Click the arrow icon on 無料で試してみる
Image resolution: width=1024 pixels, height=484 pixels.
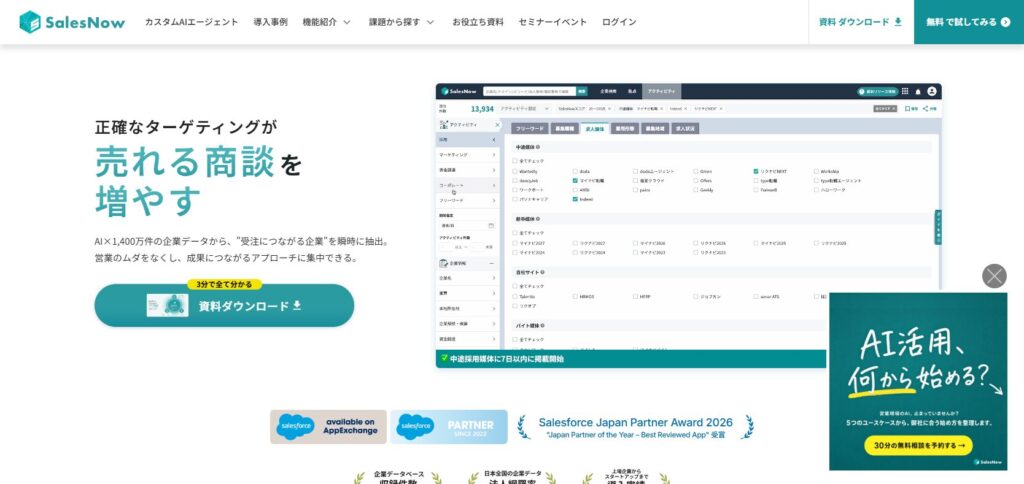[1005, 22]
